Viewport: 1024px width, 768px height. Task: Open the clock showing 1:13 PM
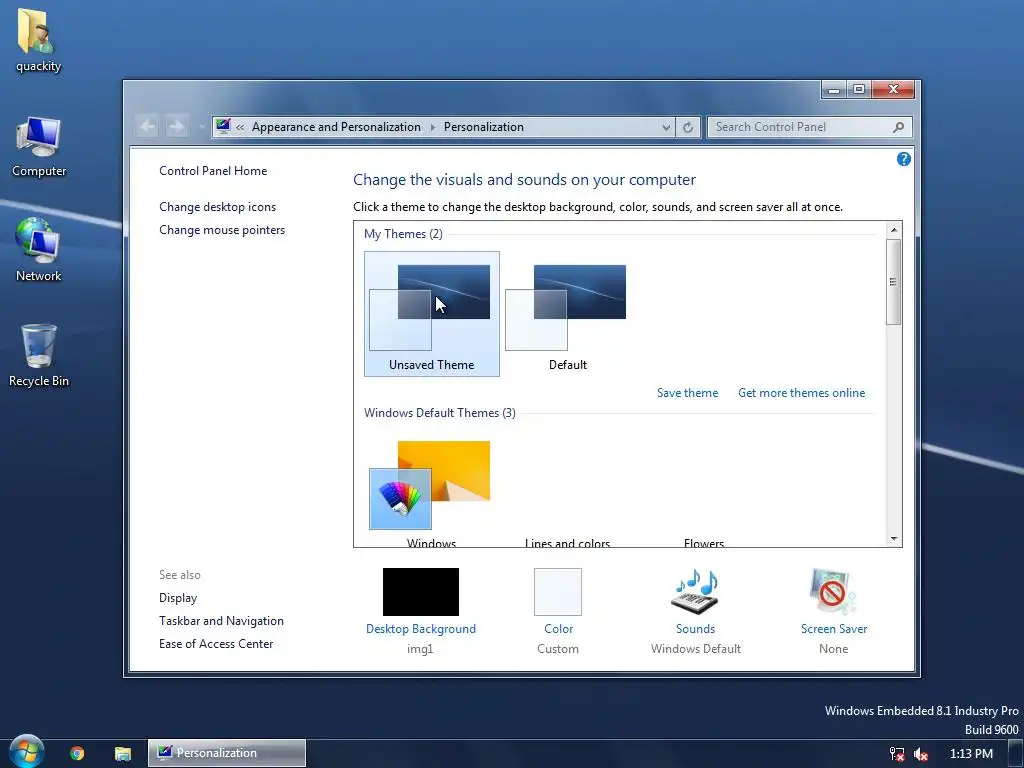point(970,754)
